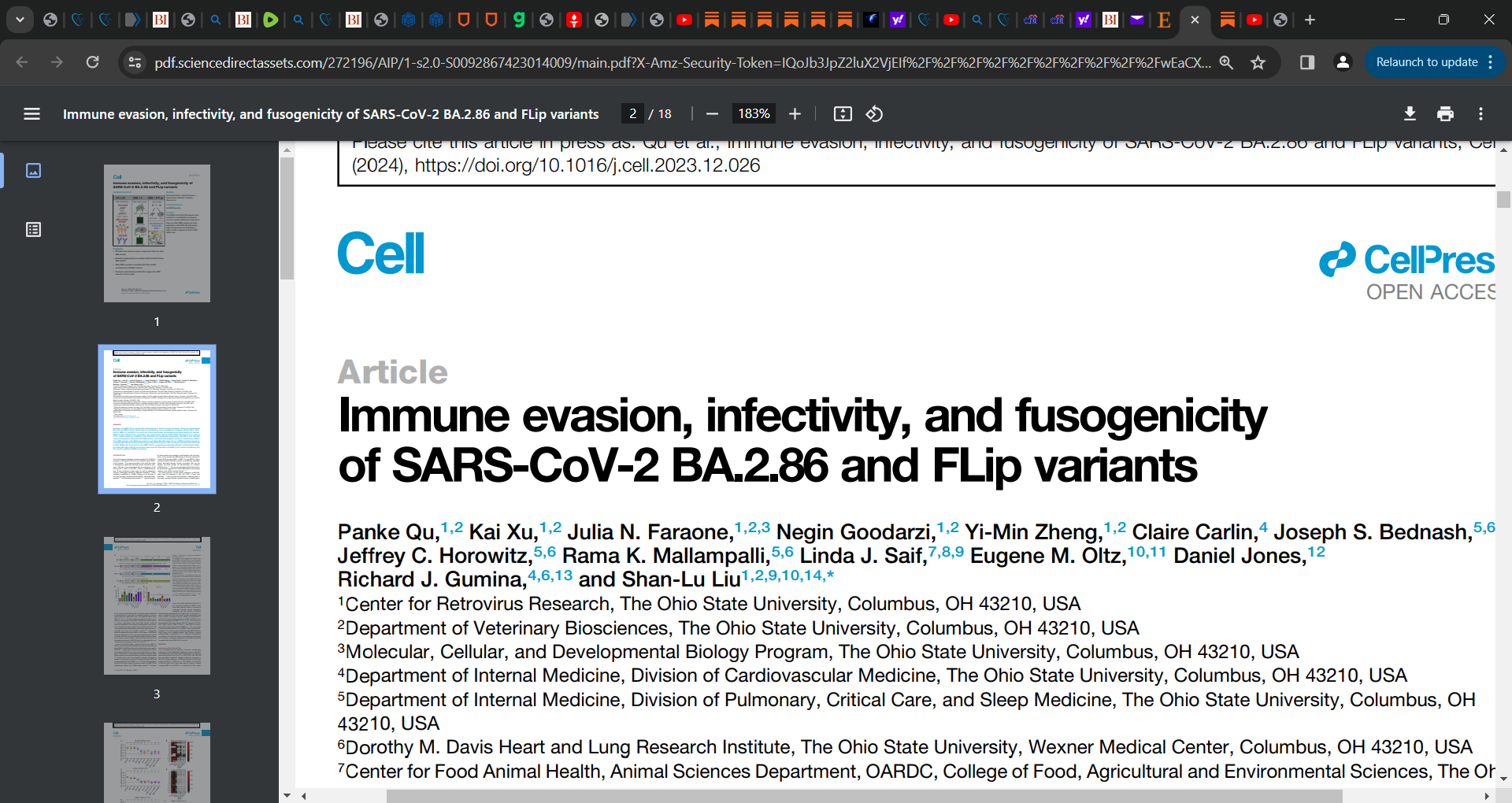Open the tab search dropdown
Screen dimensions: 1512x803
point(20,20)
